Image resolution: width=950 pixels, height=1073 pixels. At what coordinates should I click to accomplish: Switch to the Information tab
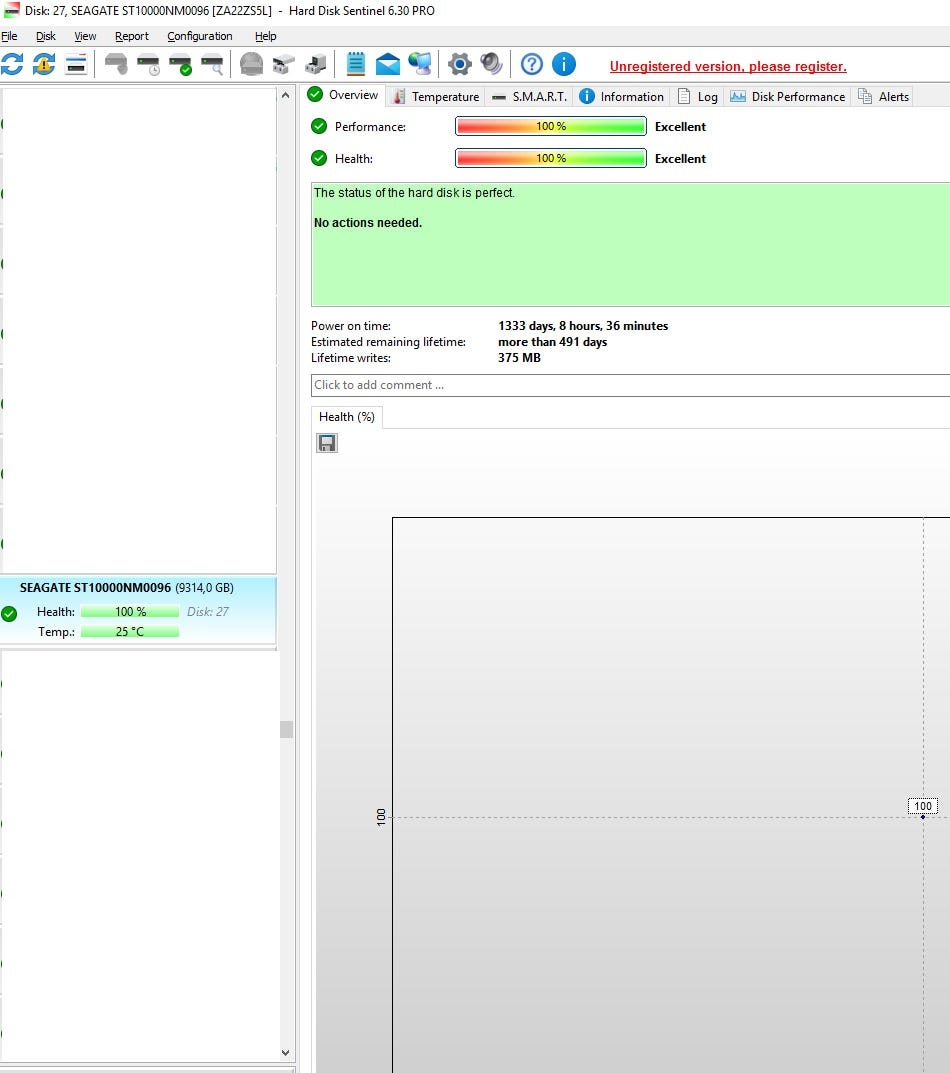click(x=622, y=96)
